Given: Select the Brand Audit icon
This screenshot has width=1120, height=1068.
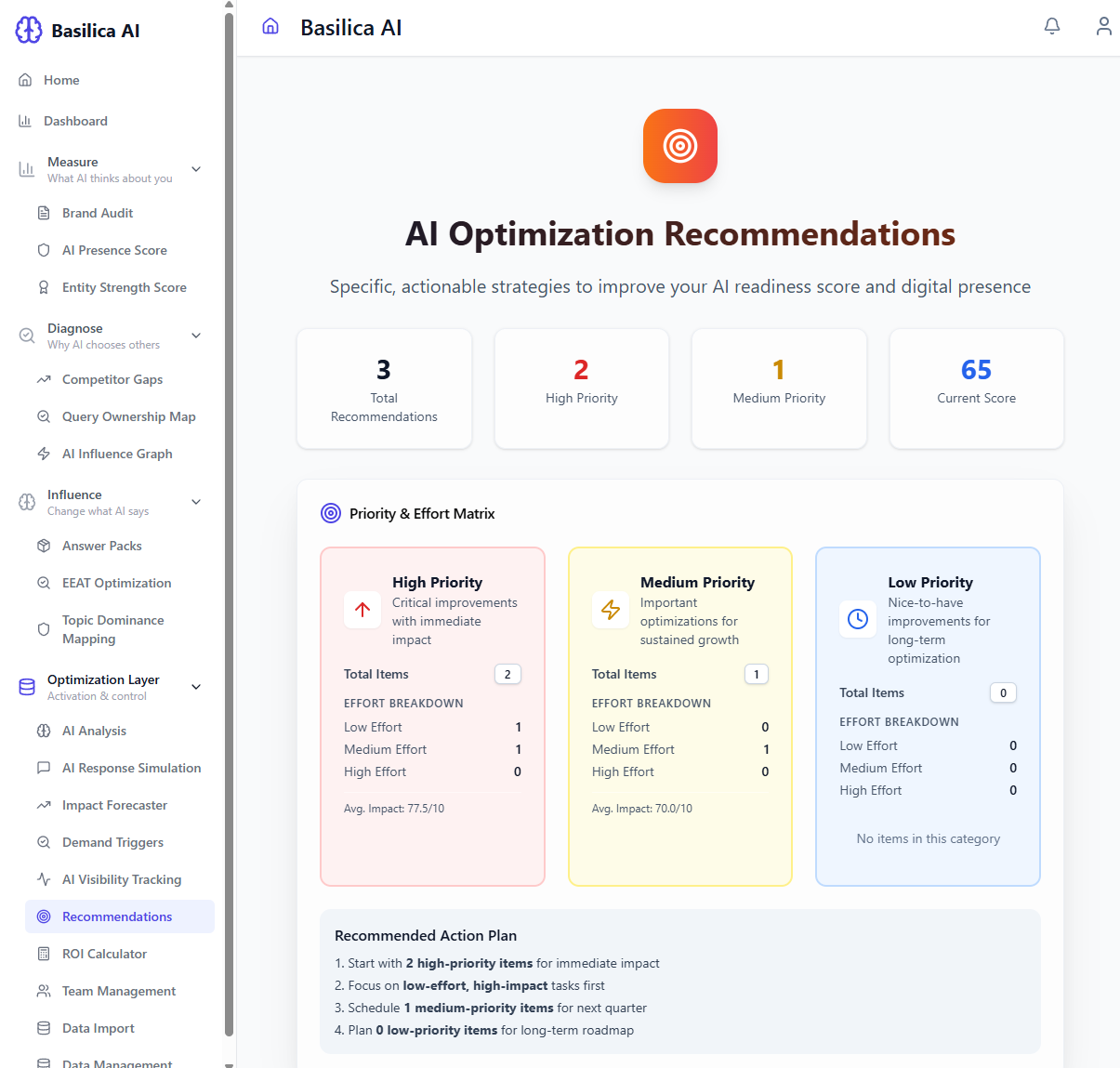Looking at the screenshot, I should click(43, 212).
